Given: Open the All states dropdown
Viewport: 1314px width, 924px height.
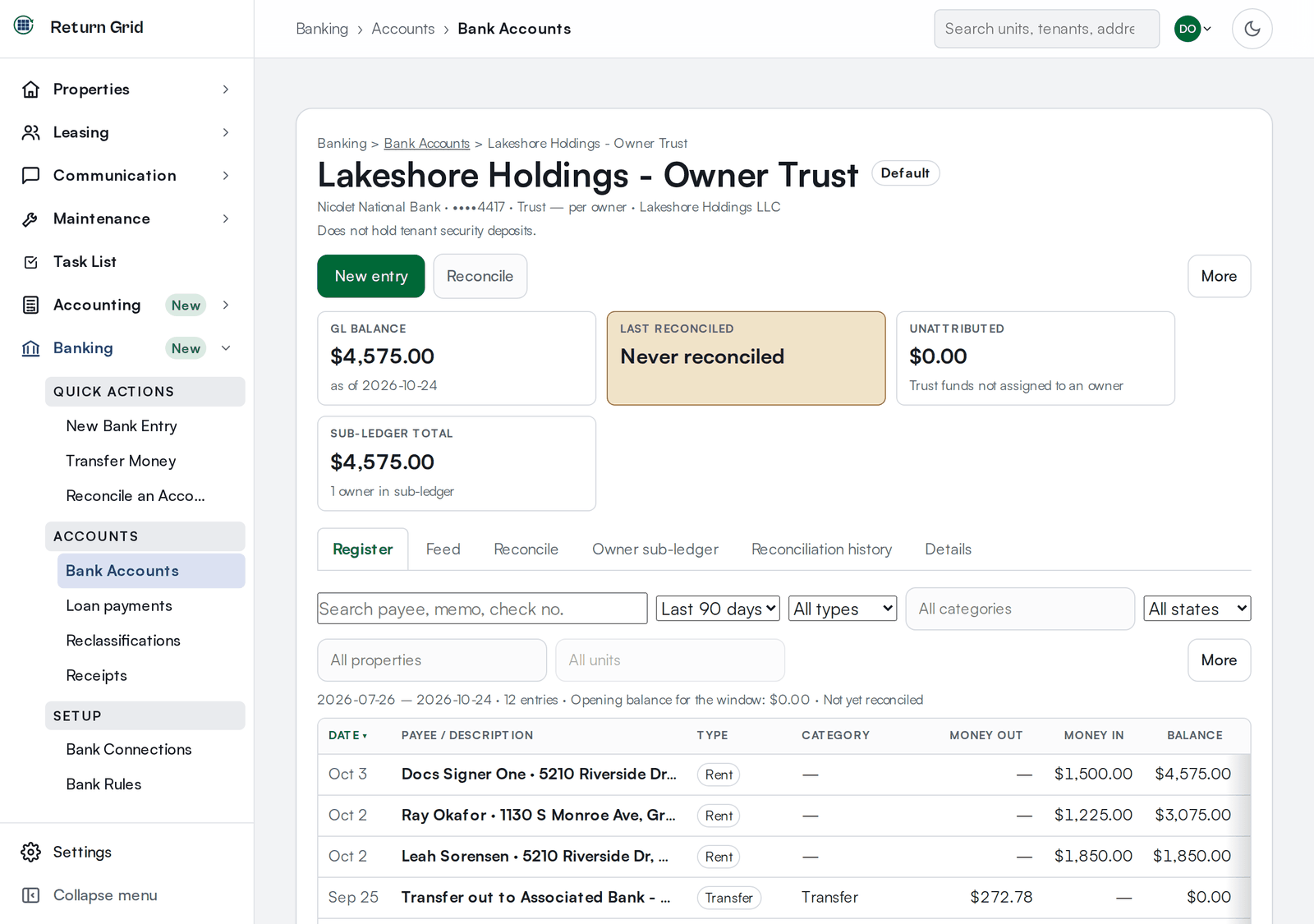Looking at the screenshot, I should (x=1197, y=609).
